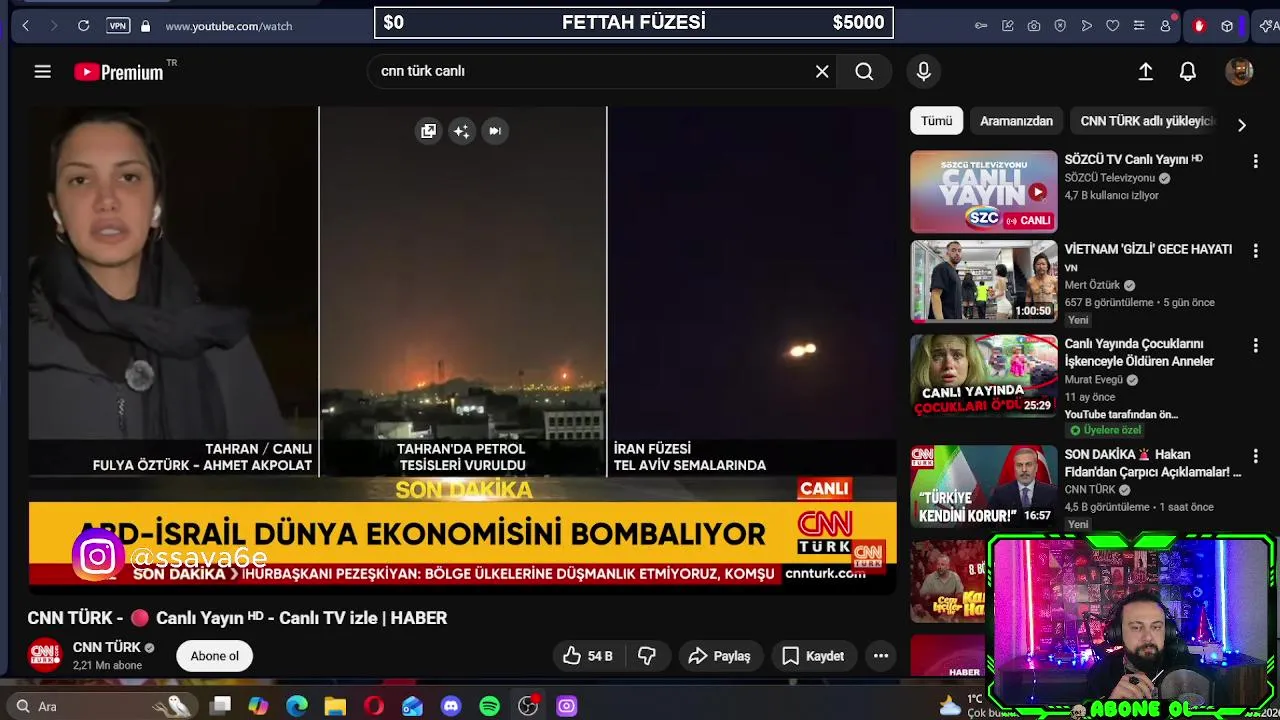This screenshot has height=720, width=1280.
Task: Open 'SÖZCÜ TV Canlı Yayını' video title
Action: point(1133,159)
